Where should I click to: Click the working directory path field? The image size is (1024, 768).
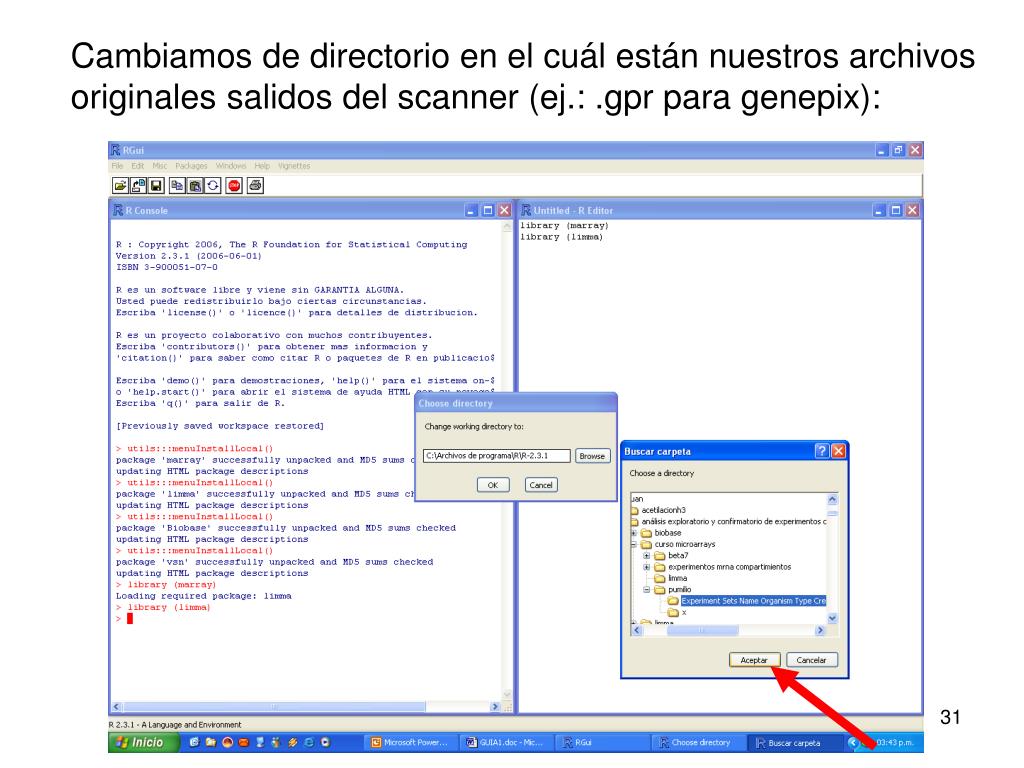pyautogui.click(x=496, y=456)
